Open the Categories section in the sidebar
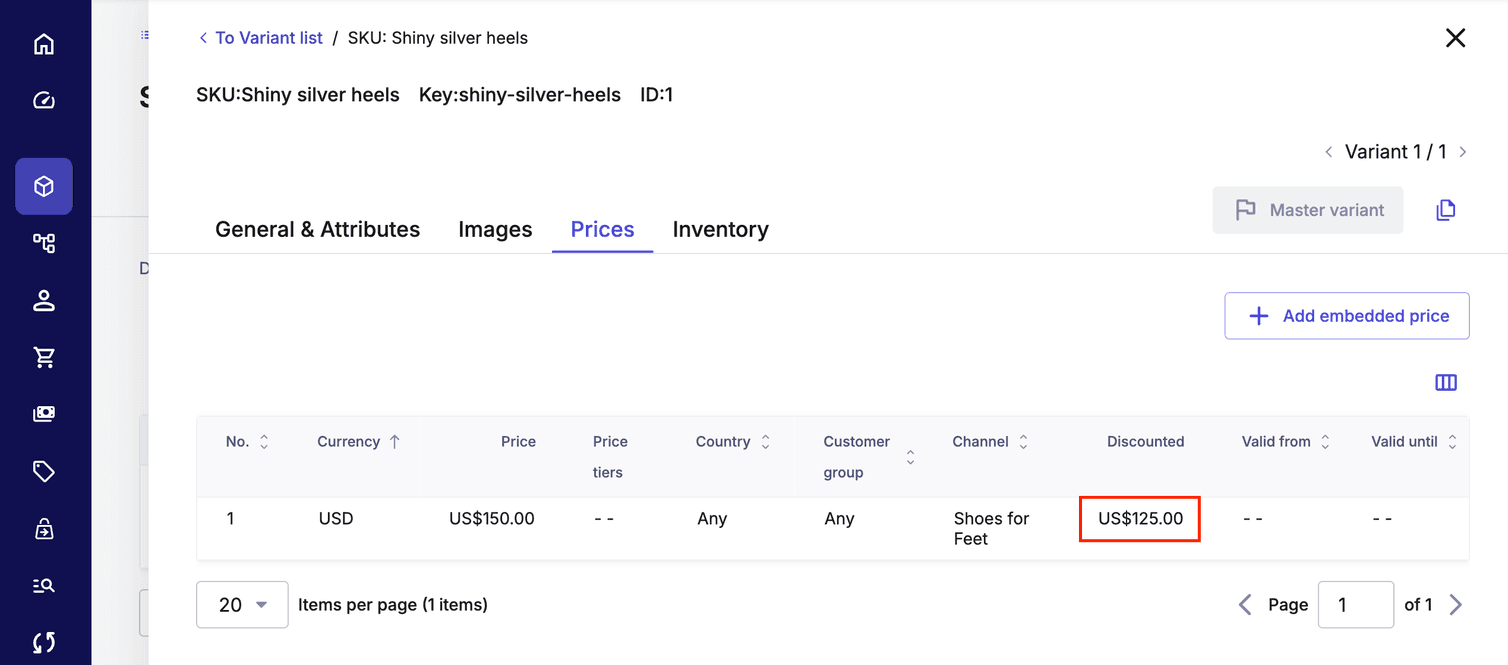This screenshot has width=1508, height=665. click(44, 243)
